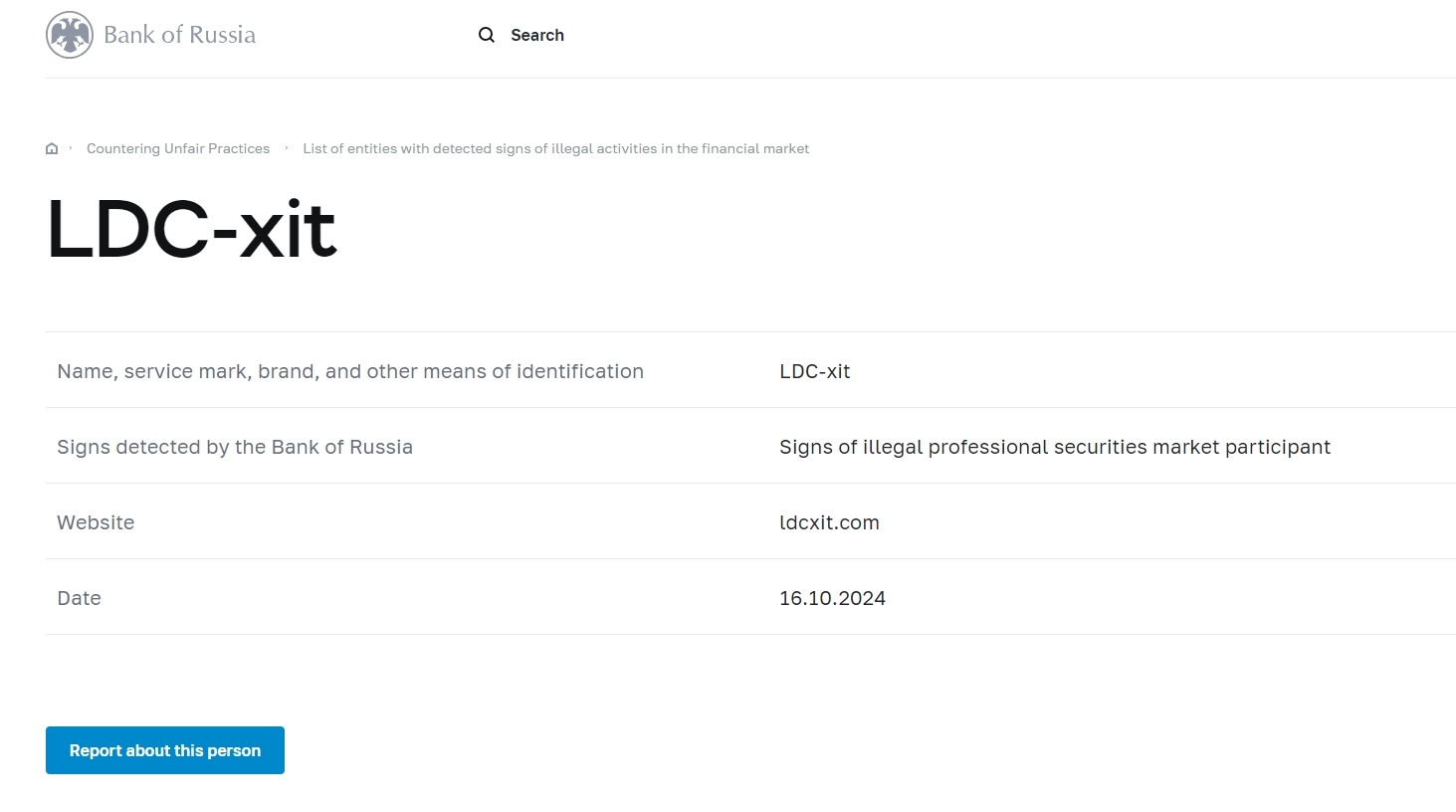Click the Bank of Russia wordmark text
This screenshot has height=812, width=1456.
pos(179,35)
